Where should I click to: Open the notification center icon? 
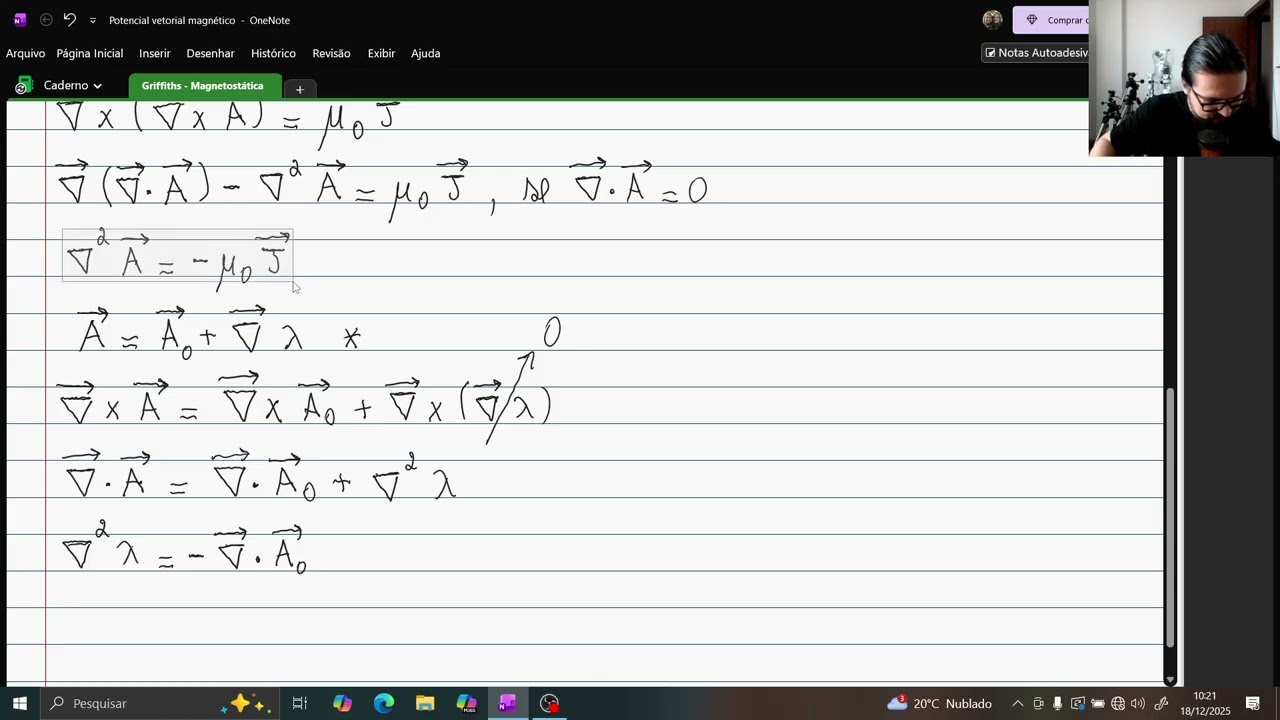coord(1252,703)
